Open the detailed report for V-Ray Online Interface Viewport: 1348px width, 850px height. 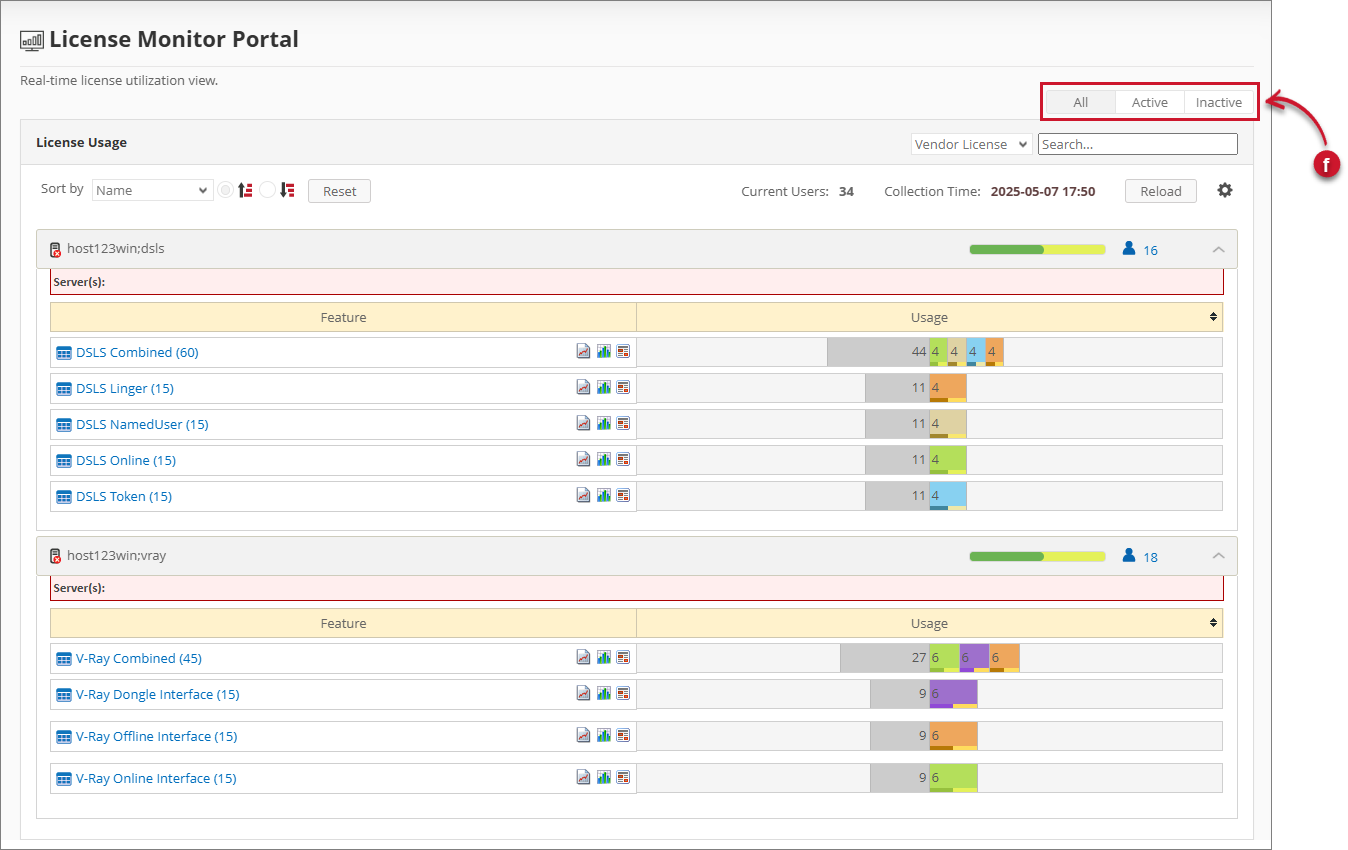click(x=623, y=777)
